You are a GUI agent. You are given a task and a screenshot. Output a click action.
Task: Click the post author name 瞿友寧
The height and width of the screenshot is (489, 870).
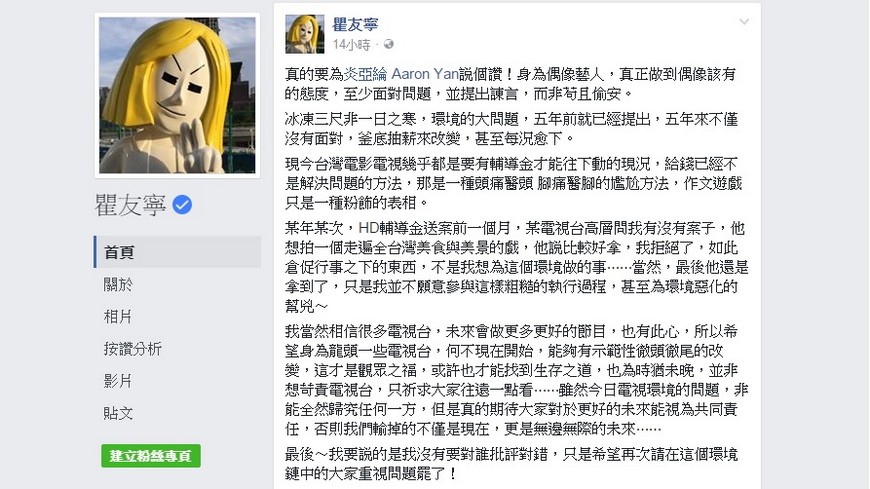(x=355, y=24)
